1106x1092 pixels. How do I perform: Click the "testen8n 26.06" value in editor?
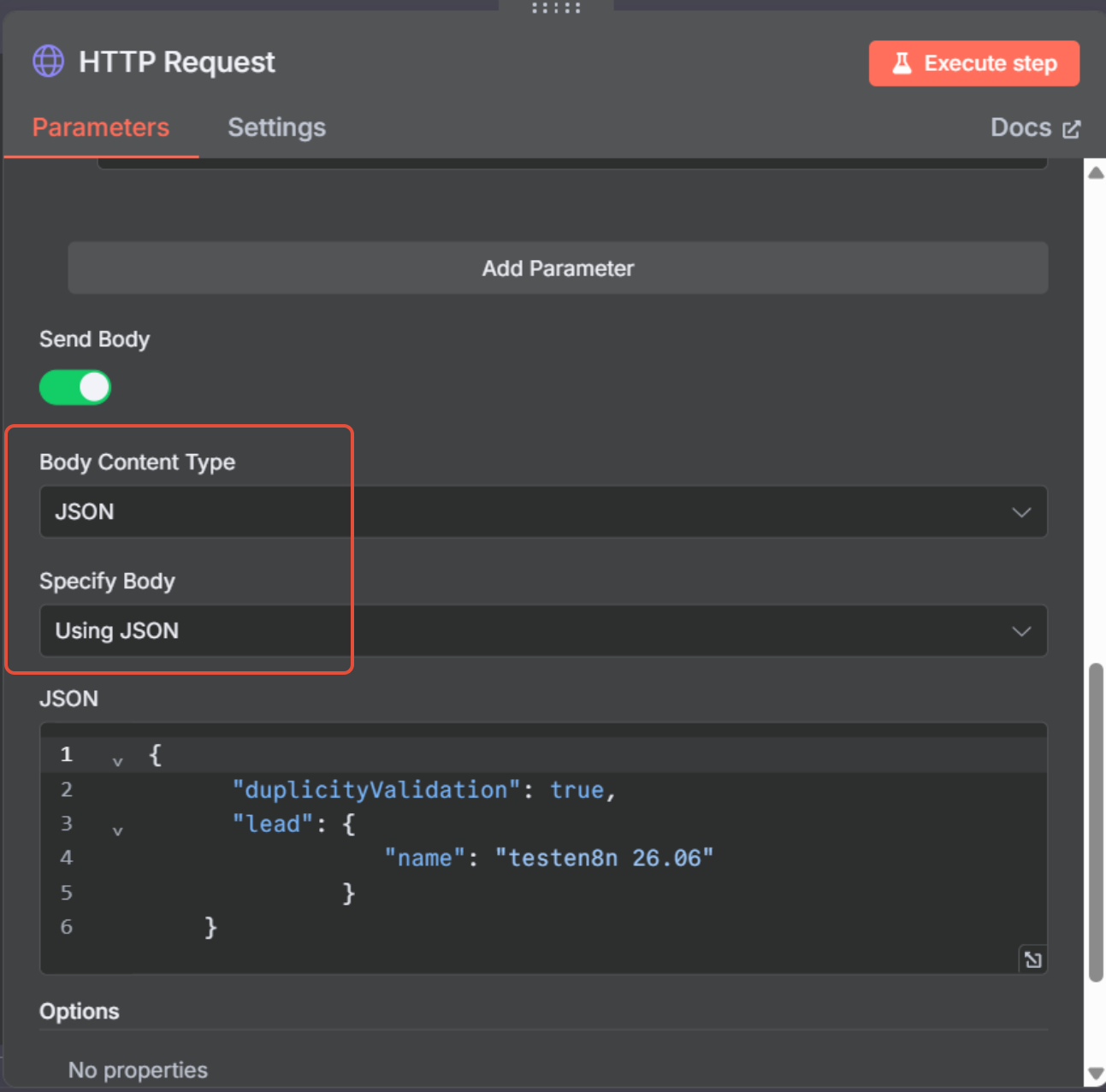tap(604, 858)
